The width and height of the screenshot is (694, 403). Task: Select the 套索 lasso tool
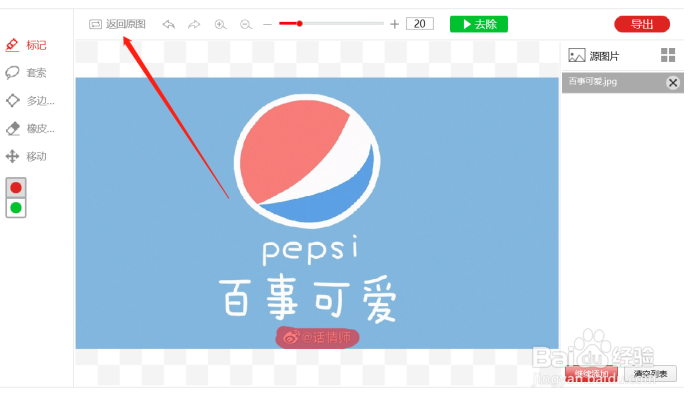[x=26, y=73]
